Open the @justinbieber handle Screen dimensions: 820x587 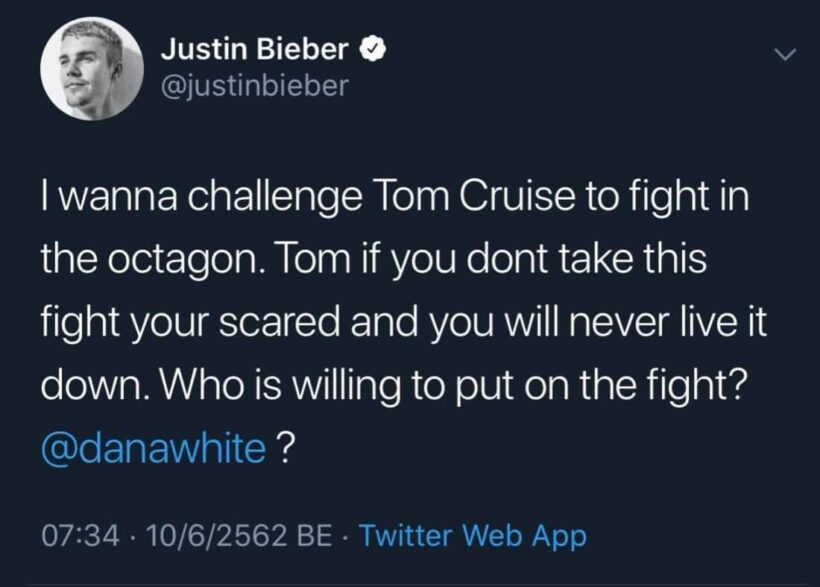[254, 86]
